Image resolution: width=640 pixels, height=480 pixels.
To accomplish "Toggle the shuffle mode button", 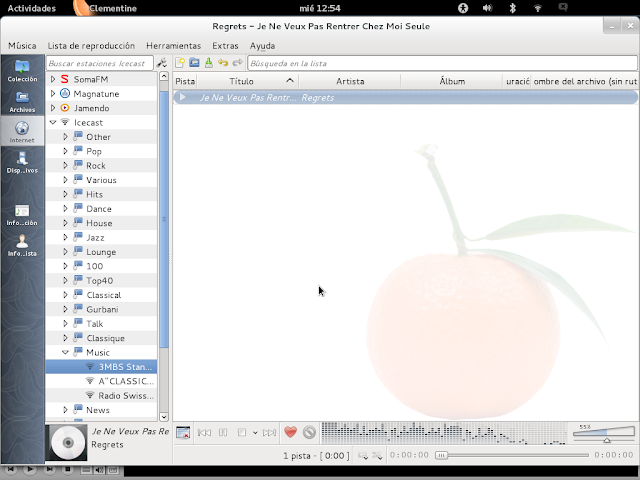I will click(x=378, y=456).
